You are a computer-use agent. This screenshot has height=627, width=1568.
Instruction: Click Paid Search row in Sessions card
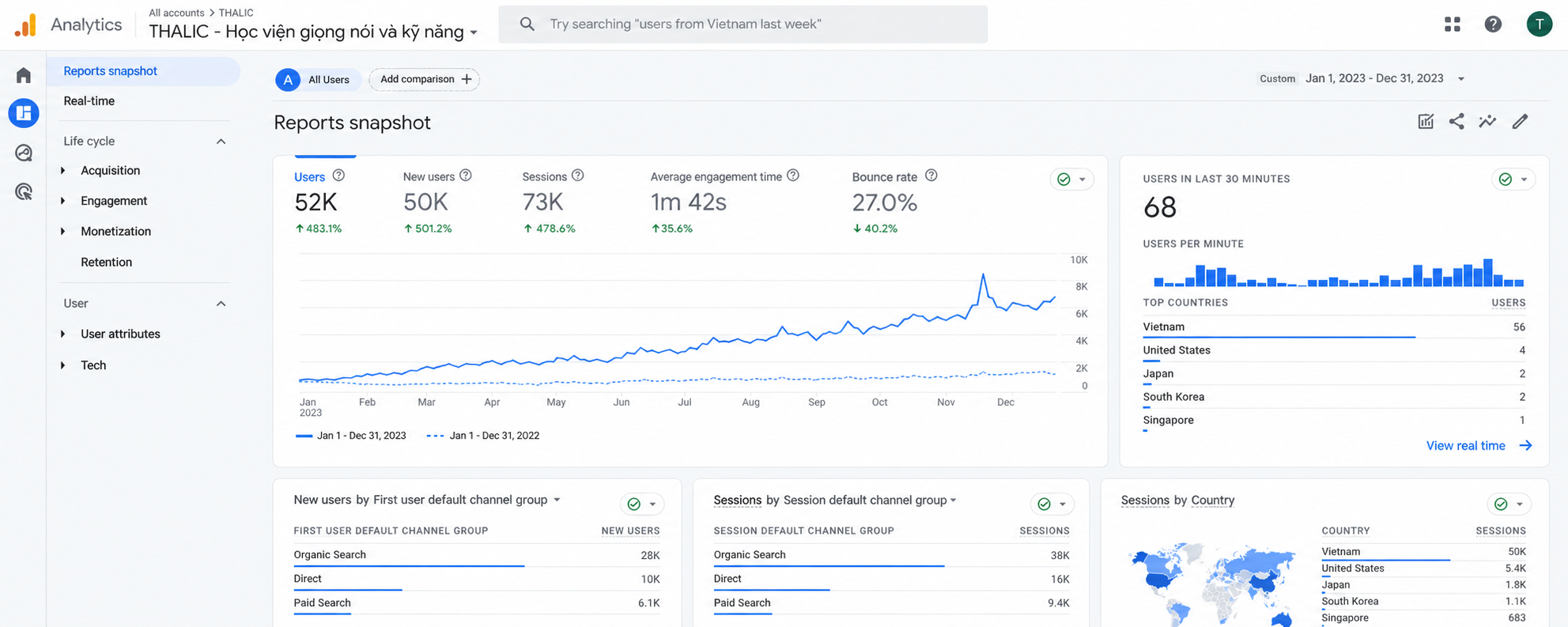[x=891, y=602]
